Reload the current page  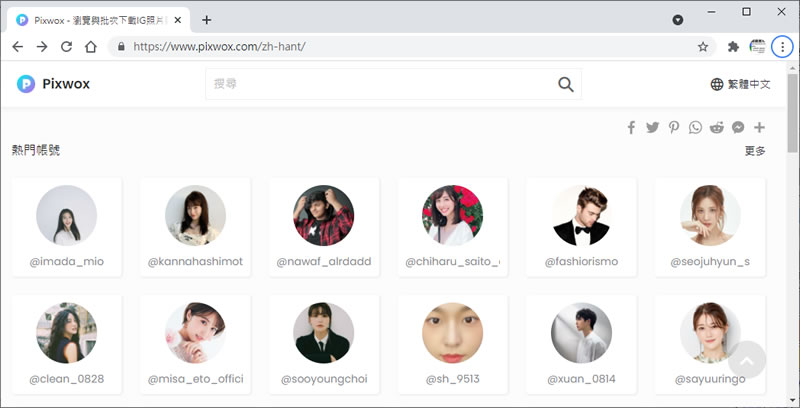[66, 47]
